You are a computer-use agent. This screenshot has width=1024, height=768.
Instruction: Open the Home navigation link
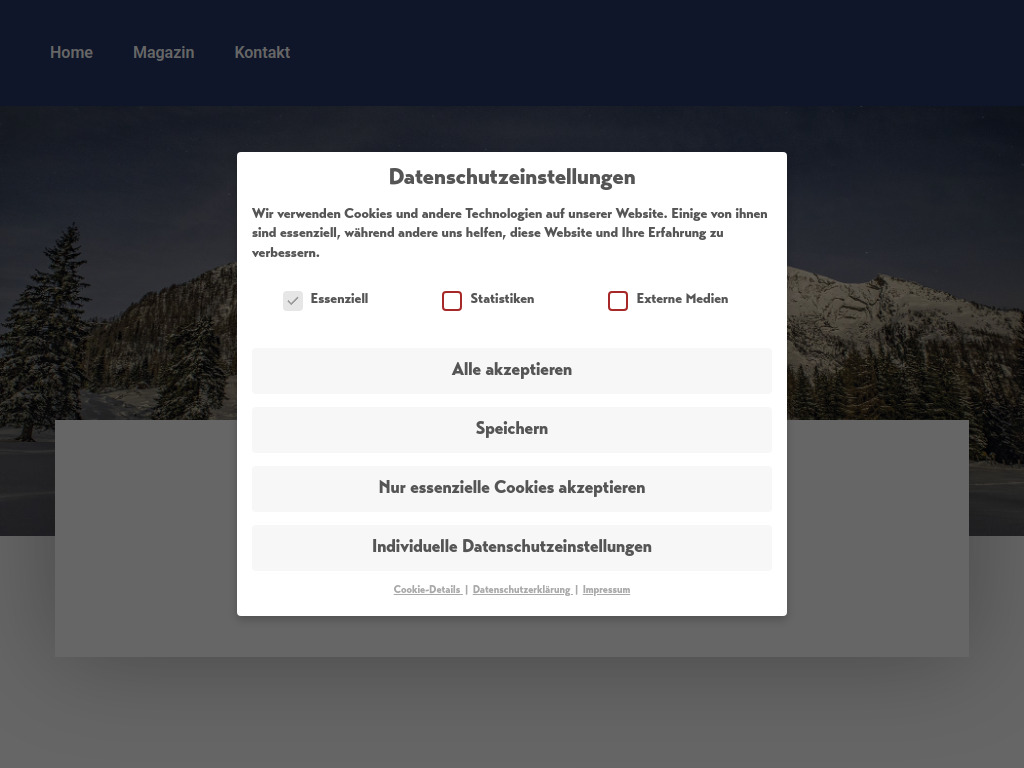click(x=71, y=52)
